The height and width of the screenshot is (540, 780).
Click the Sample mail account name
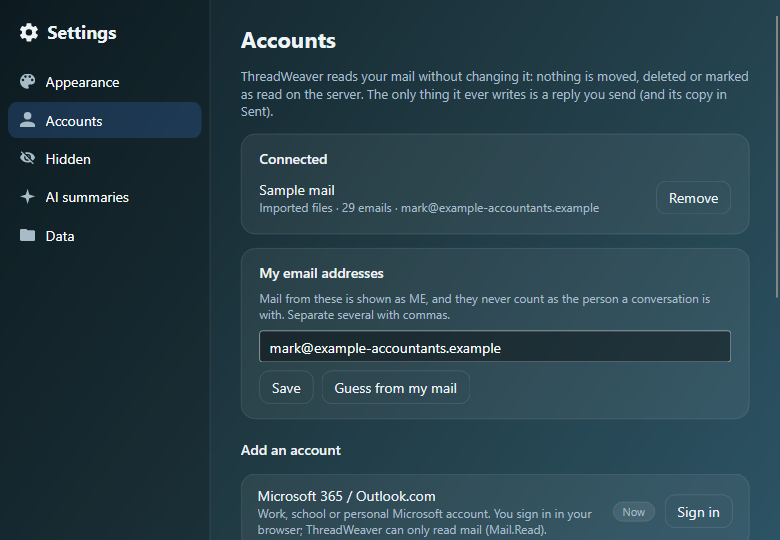point(296,190)
